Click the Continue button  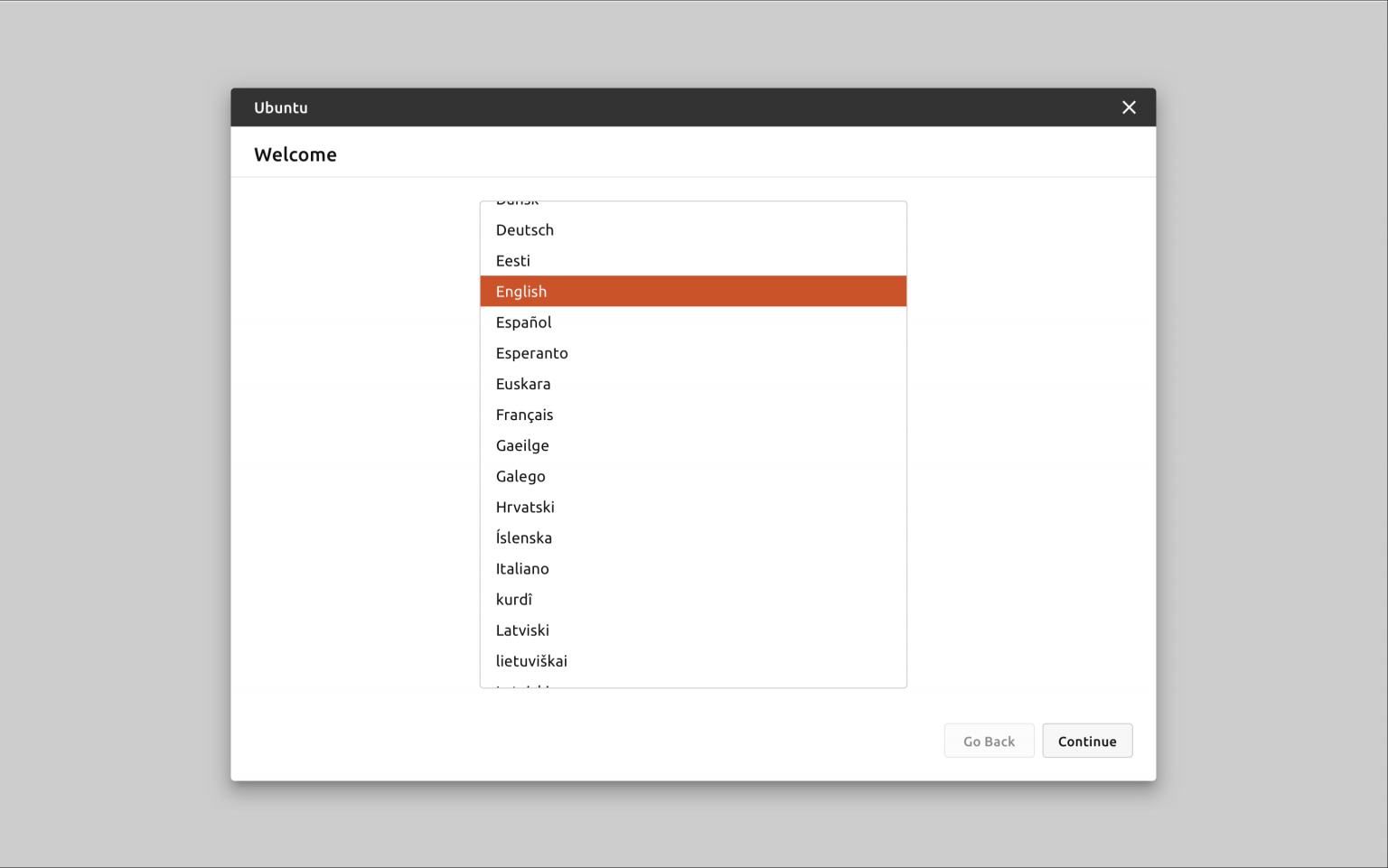point(1087,741)
